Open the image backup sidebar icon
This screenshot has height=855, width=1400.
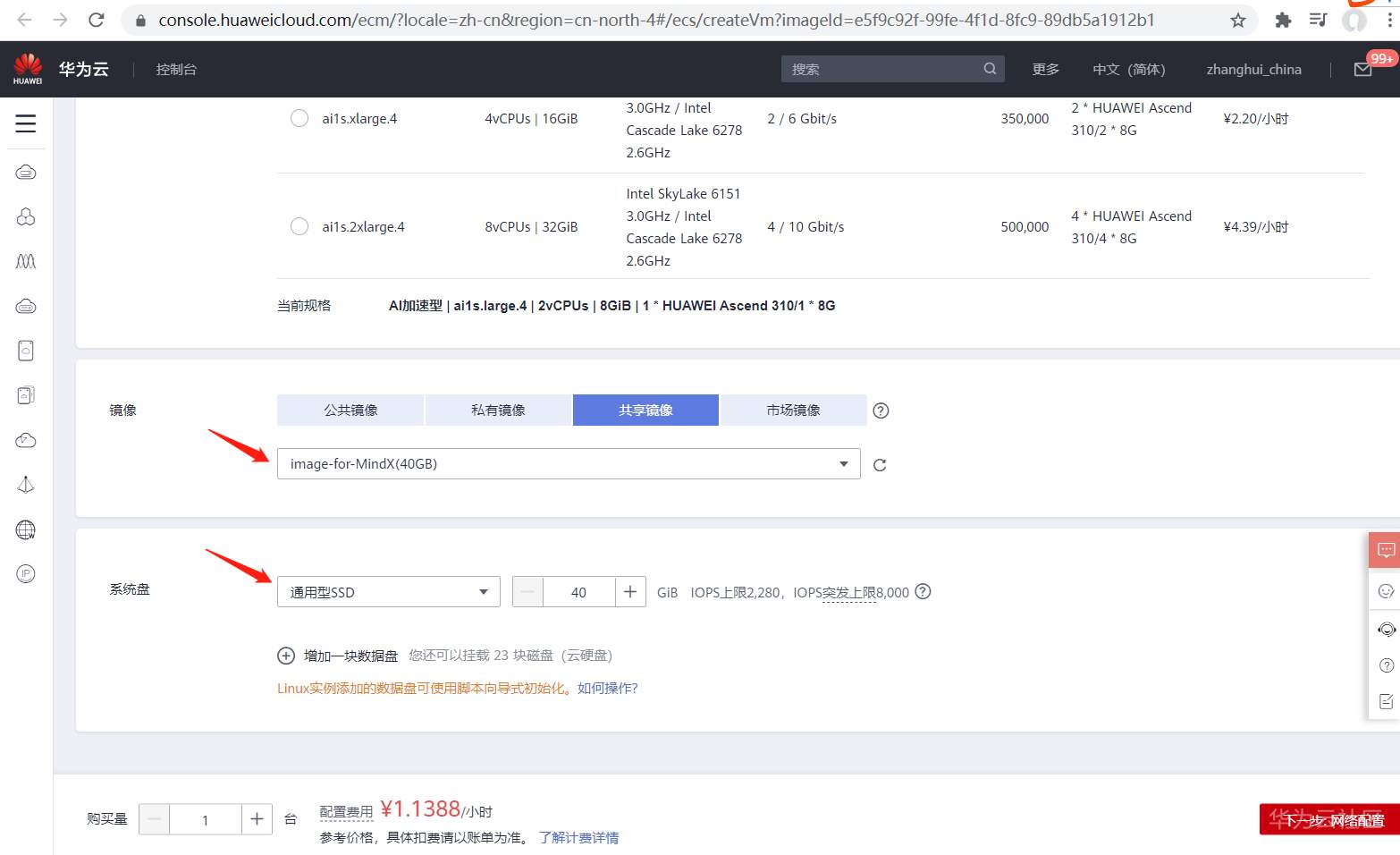[26, 395]
